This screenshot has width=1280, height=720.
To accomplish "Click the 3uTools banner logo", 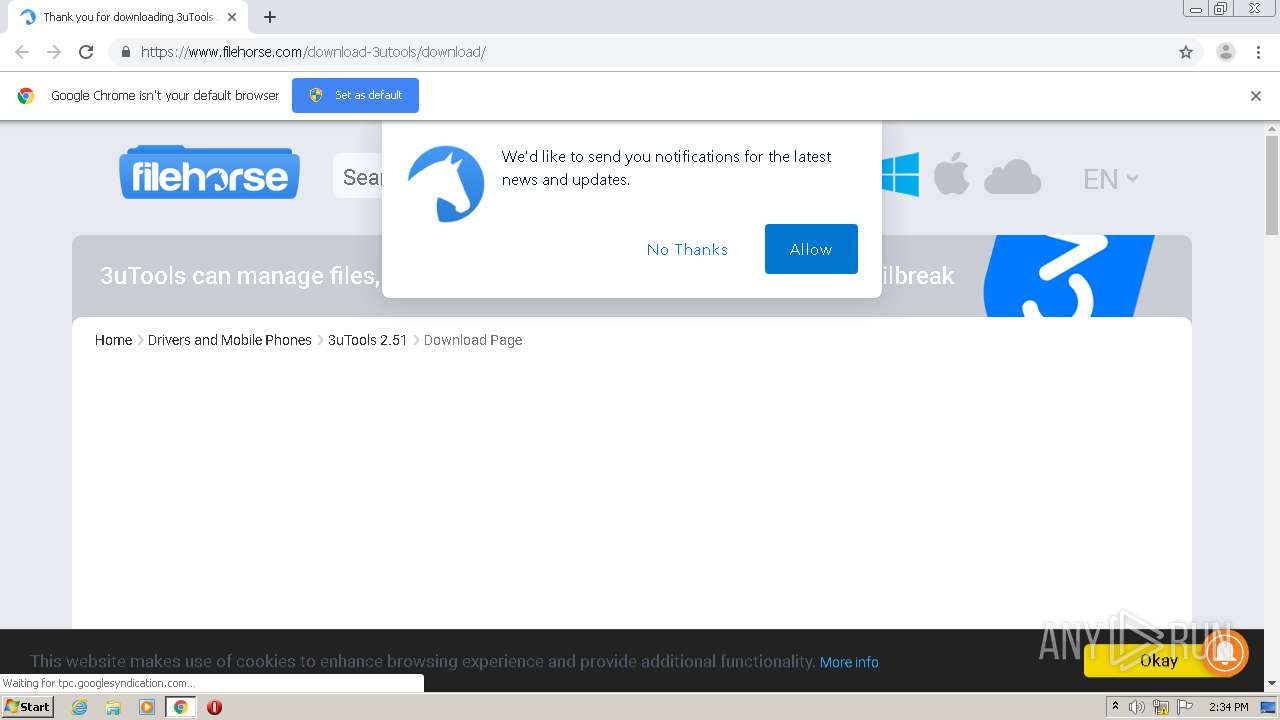I will pos(1069,276).
